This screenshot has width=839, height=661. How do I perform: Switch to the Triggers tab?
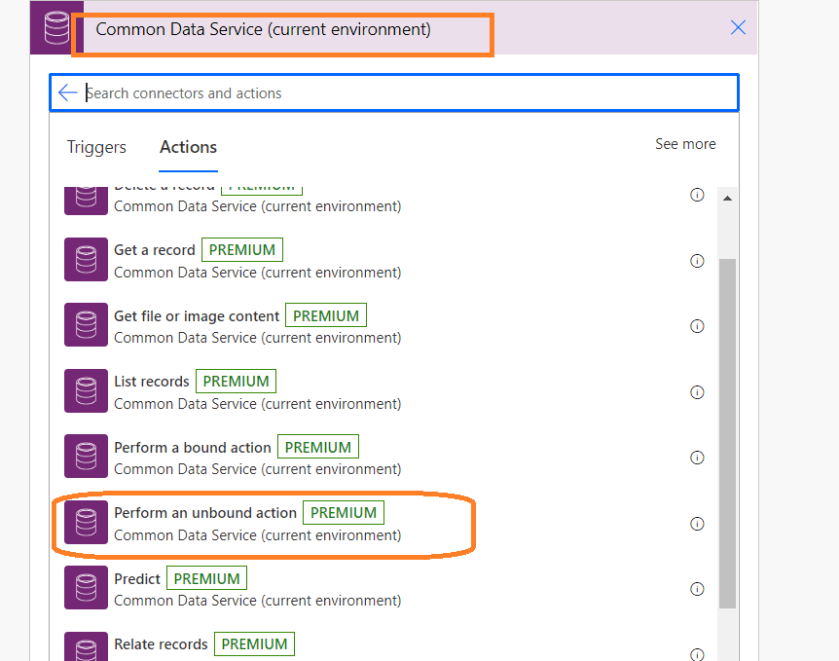coord(97,147)
